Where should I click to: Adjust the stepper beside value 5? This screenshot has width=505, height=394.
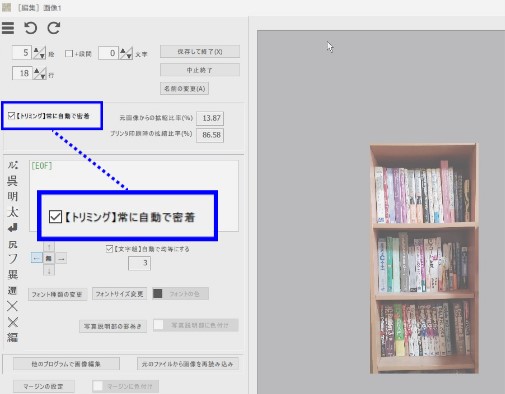[39, 53]
